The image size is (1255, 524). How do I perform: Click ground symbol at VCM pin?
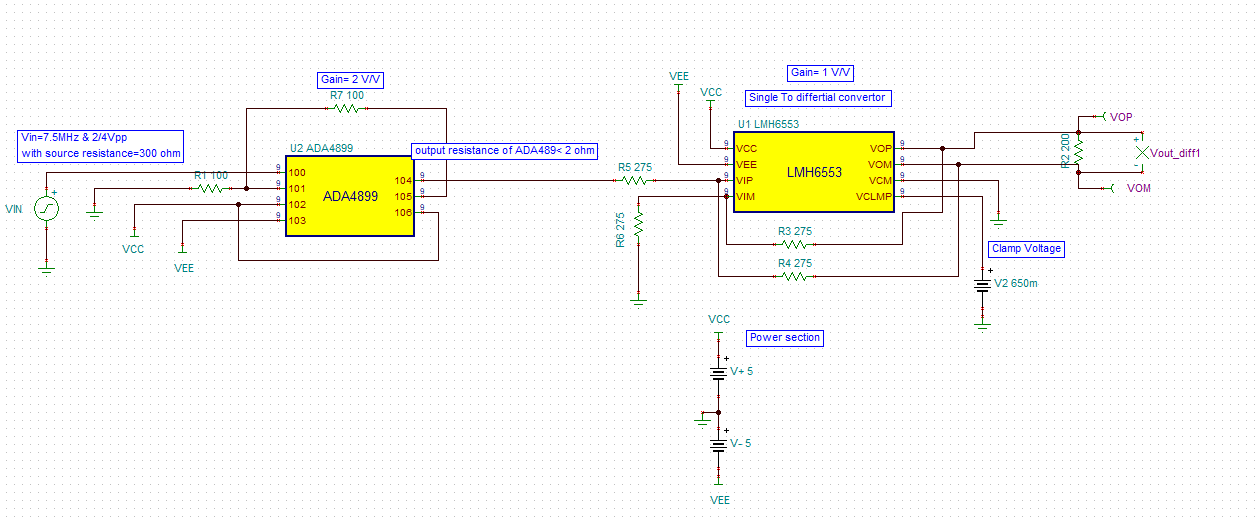point(998,219)
